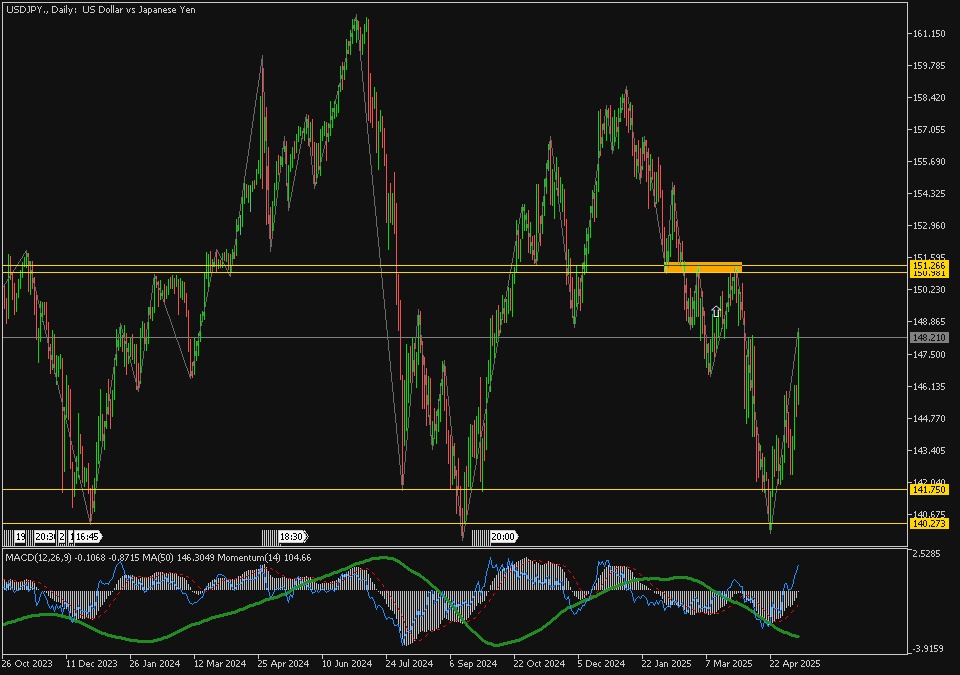Click the 12 Mar 2024 date label
Screen dimensions: 960x675
click(x=220, y=663)
